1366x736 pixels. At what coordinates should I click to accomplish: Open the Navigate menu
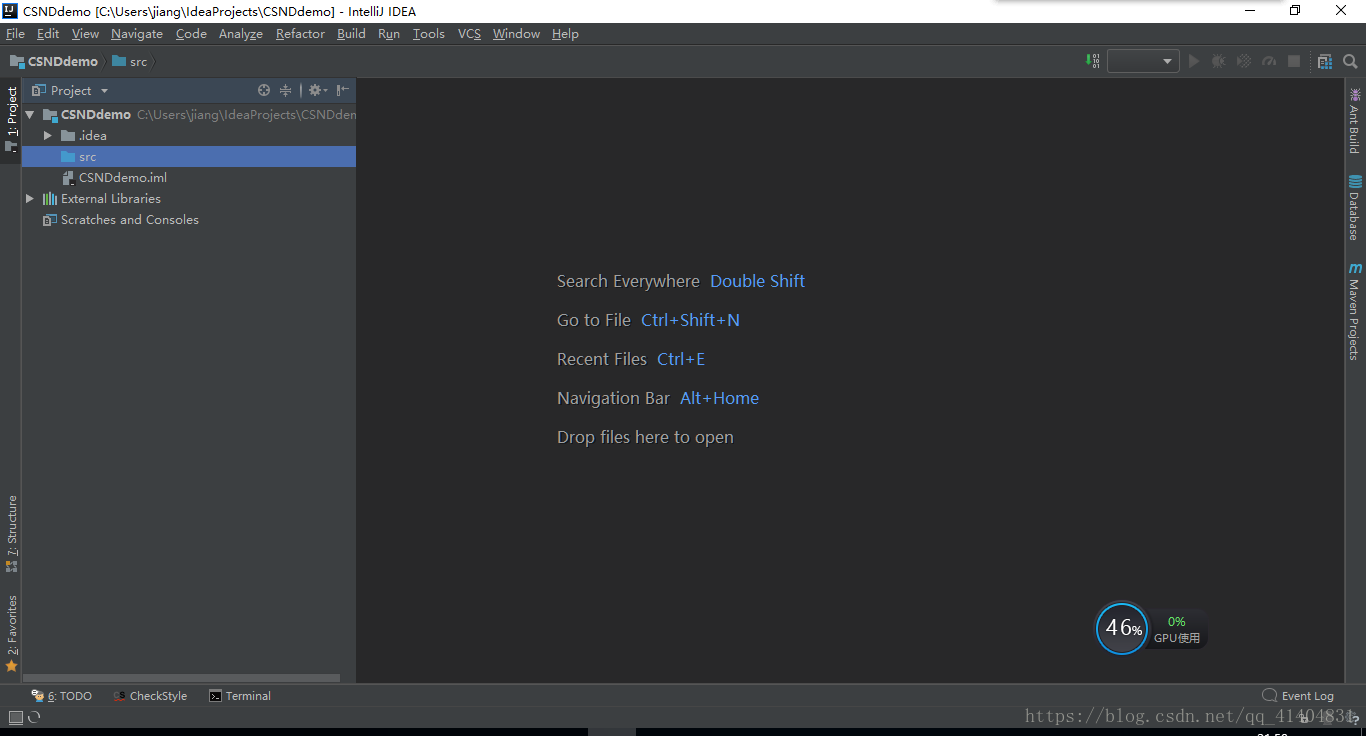point(137,34)
